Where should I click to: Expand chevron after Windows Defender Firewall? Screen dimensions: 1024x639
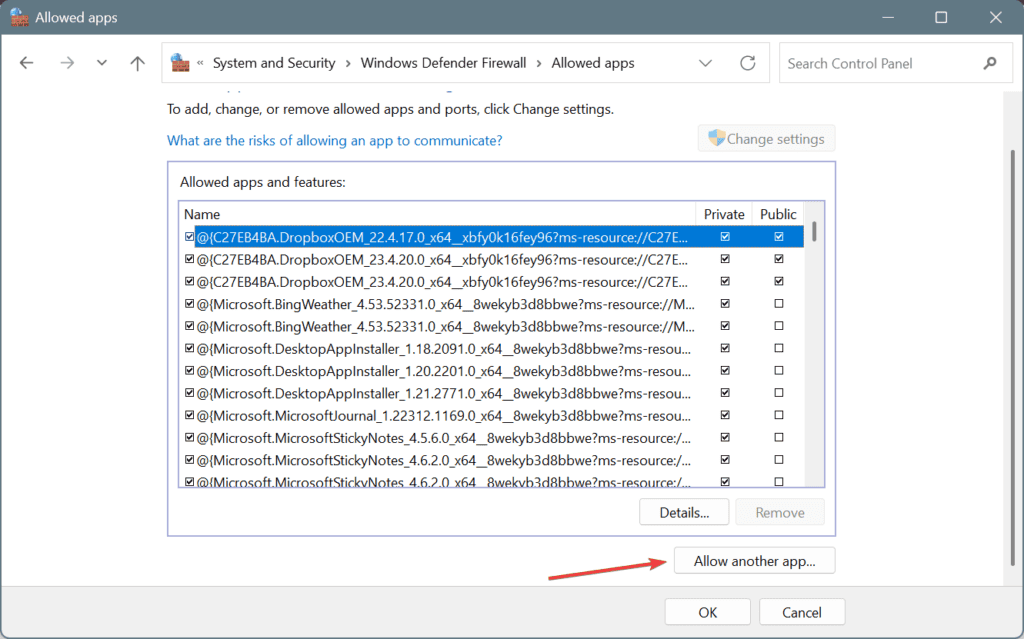539,63
